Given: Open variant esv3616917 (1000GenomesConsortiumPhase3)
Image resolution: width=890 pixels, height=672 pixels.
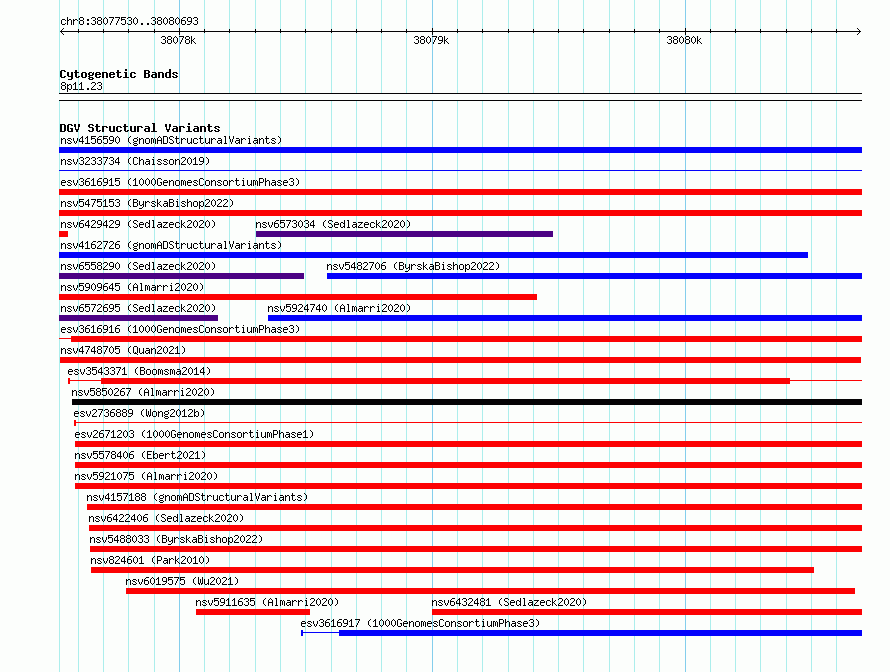Looking at the screenshot, I should [x=420, y=623].
